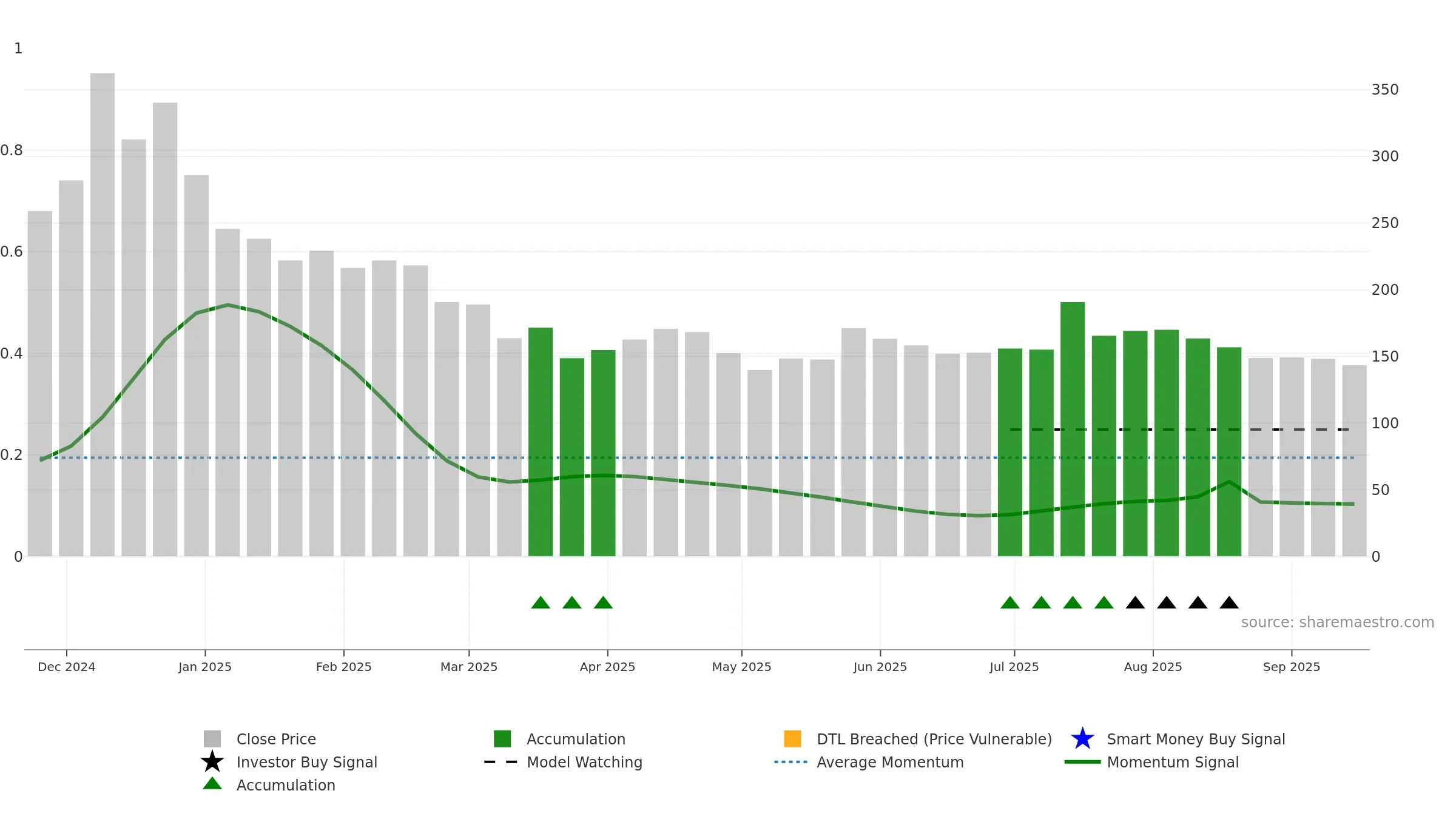Toggle the Close Price legend label
1456x819 pixels.
click(x=276, y=739)
